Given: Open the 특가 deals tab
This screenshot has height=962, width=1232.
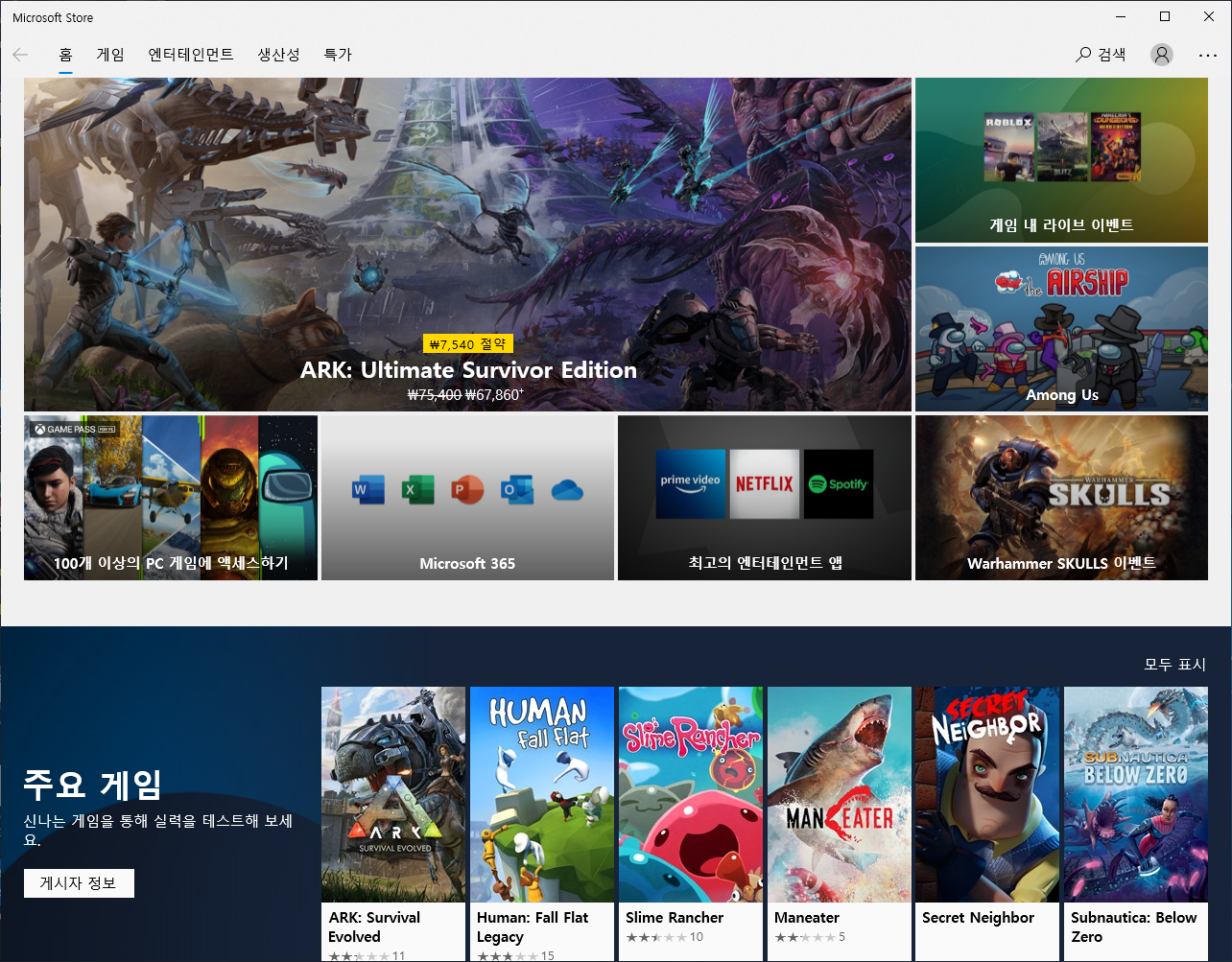Looking at the screenshot, I should click(x=338, y=55).
